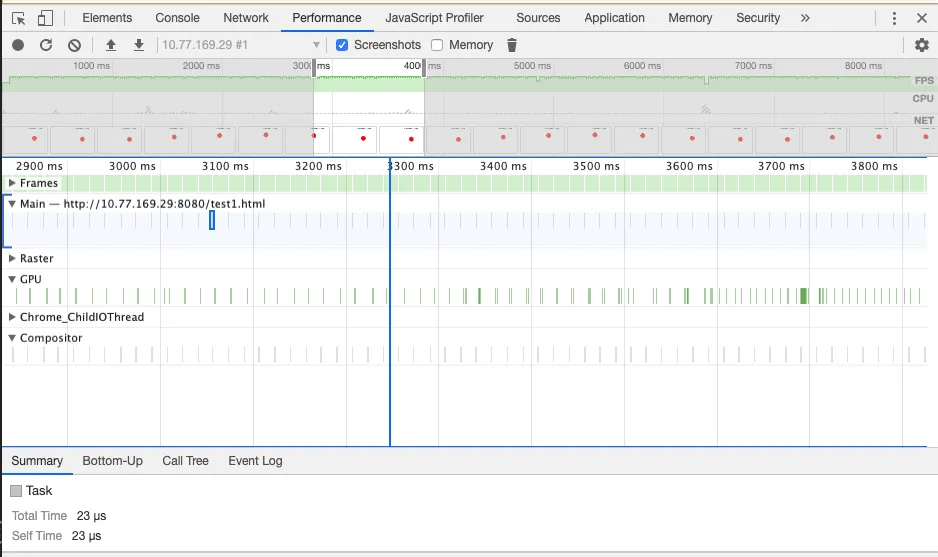Click the clear recording icon
The image size is (938, 557).
point(74,45)
